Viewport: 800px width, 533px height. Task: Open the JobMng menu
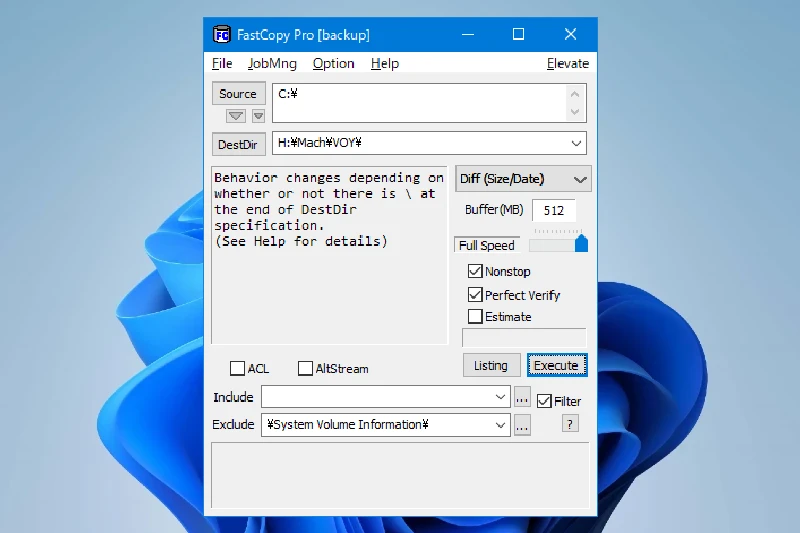272,64
